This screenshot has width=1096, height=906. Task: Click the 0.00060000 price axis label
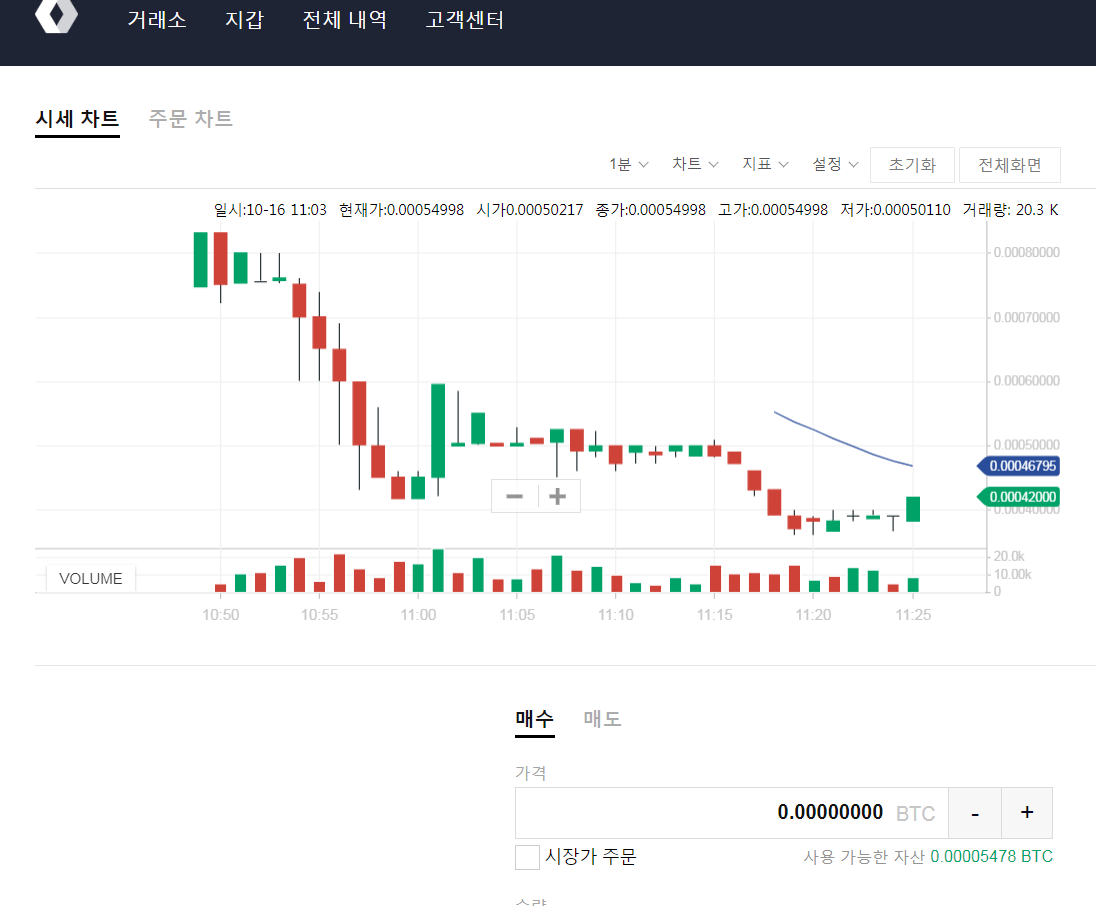[x=1027, y=381]
